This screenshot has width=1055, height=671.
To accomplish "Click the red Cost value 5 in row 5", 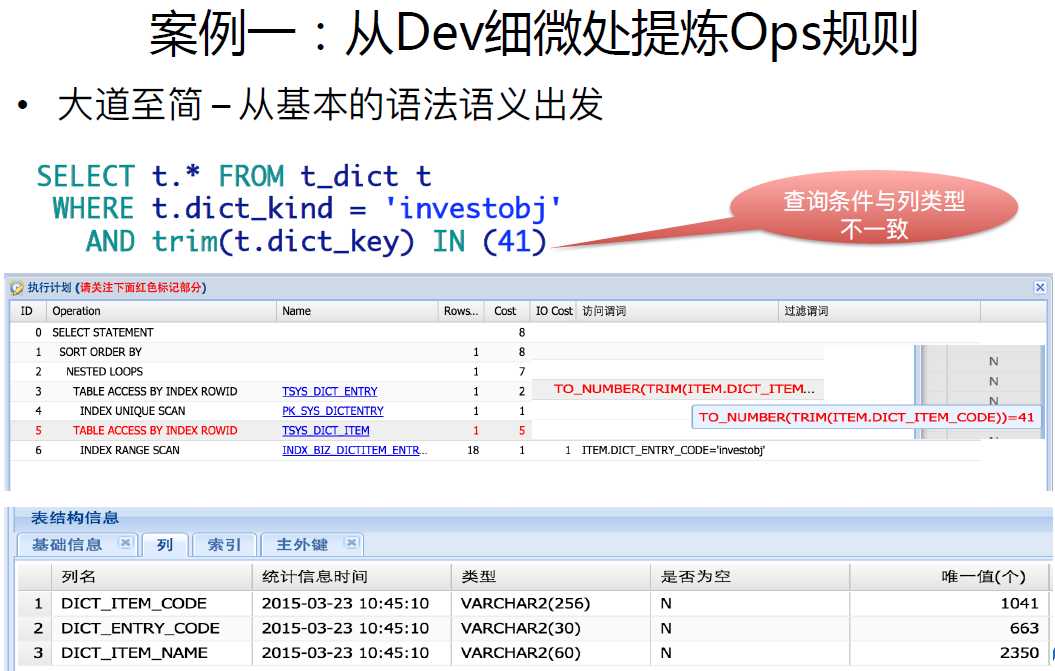I will (521, 430).
